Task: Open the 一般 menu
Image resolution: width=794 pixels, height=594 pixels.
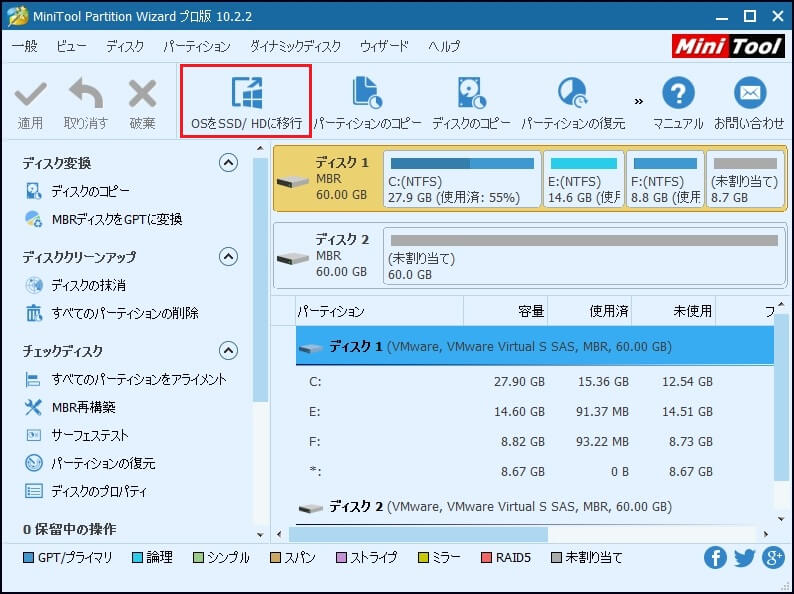Action: 25,47
